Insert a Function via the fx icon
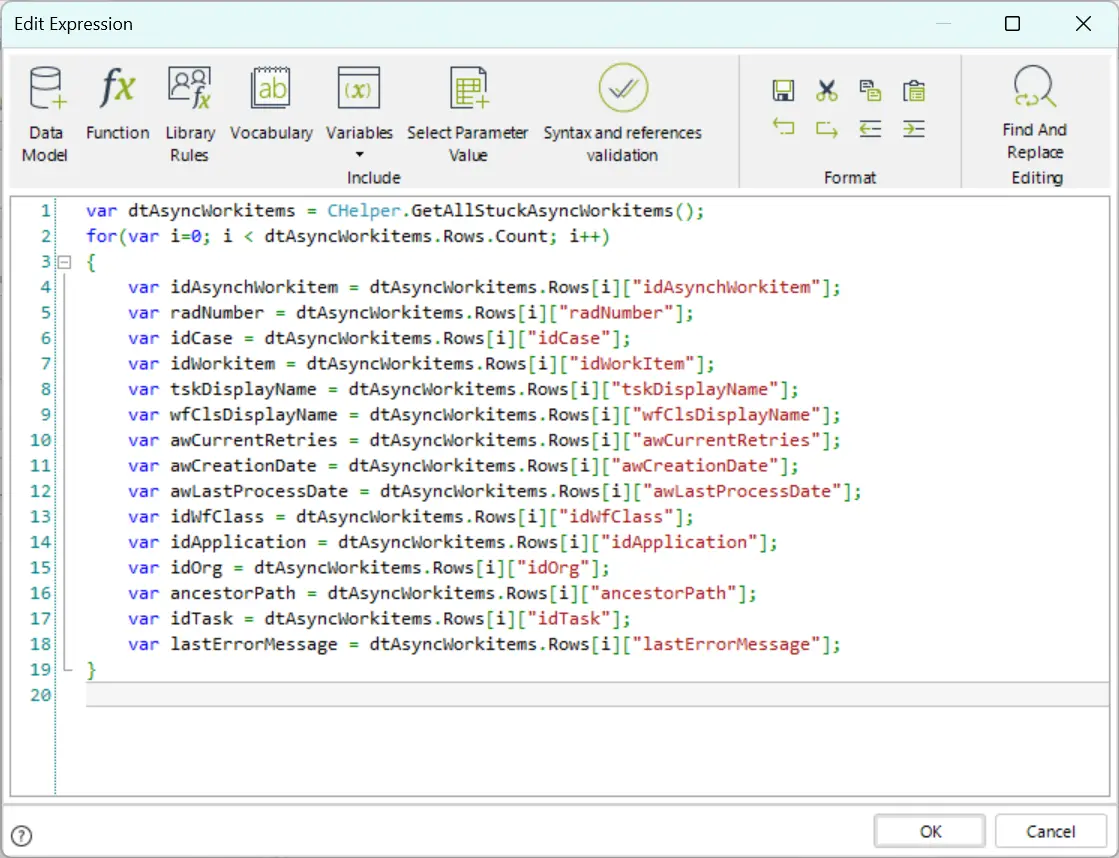 [118, 104]
